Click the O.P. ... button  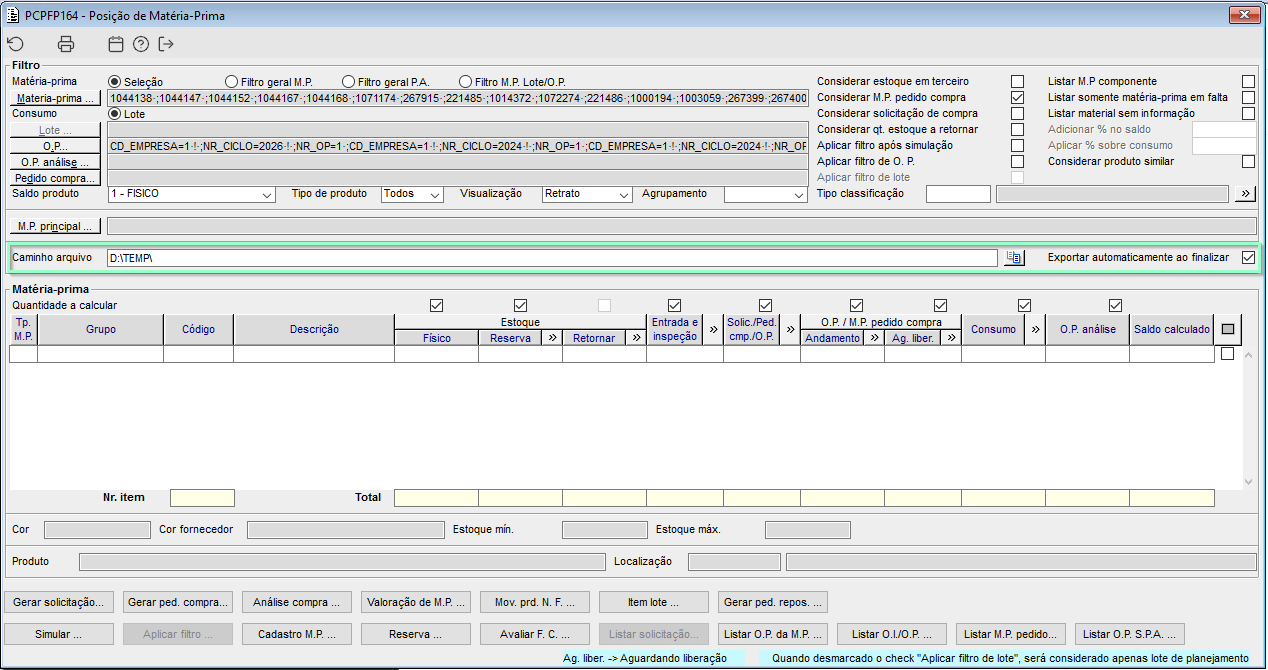pos(55,146)
